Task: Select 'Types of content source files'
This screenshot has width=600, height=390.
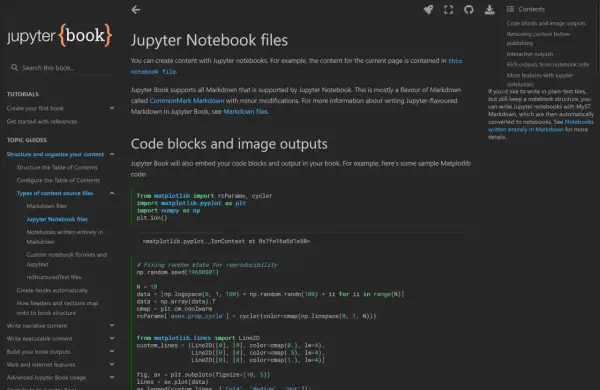Action: pyautogui.click(x=55, y=193)
